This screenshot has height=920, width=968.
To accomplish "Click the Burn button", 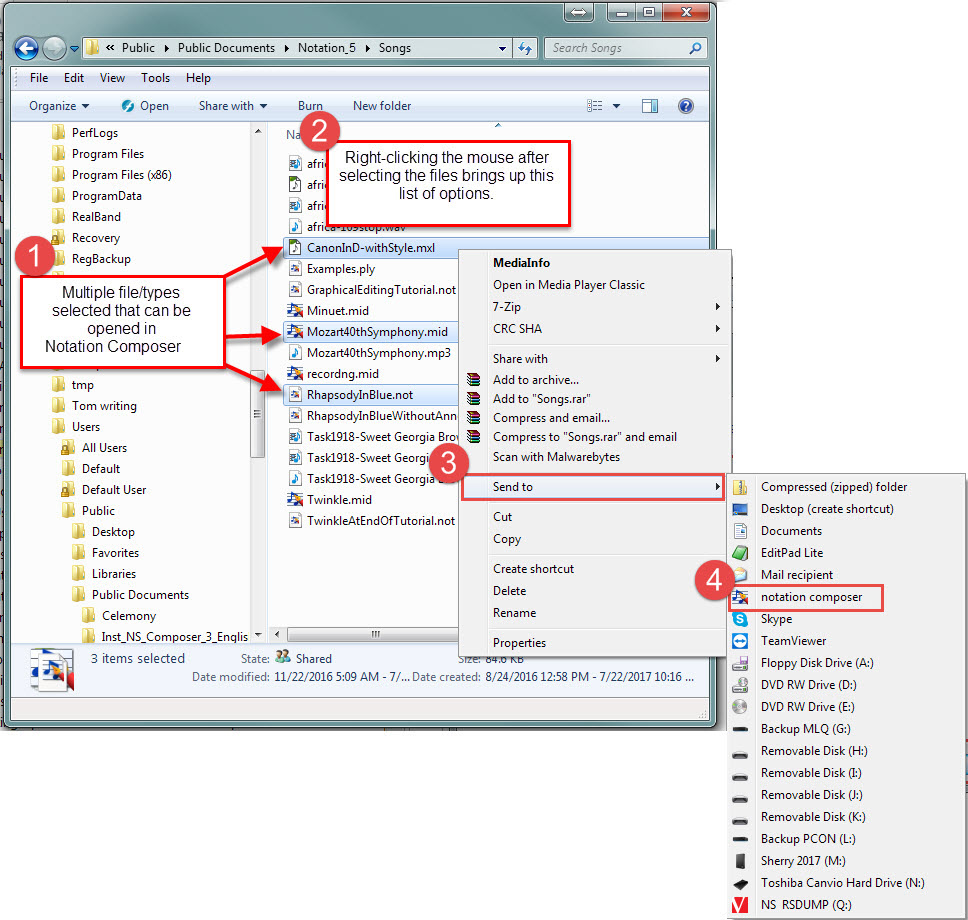I will pos(310,106).
